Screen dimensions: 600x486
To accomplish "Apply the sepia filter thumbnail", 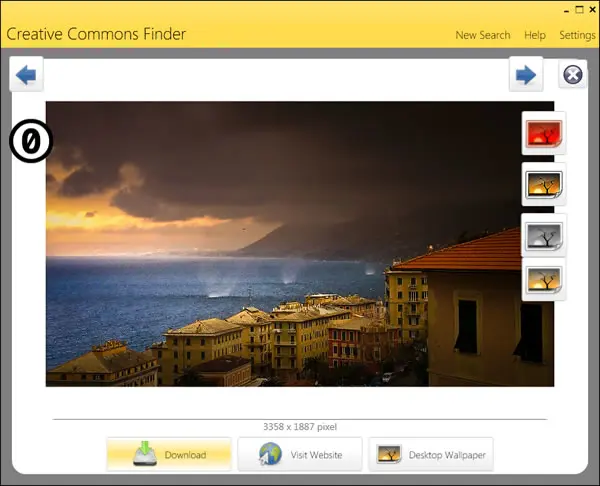I will pyautogui.click(x=543, y=279).
